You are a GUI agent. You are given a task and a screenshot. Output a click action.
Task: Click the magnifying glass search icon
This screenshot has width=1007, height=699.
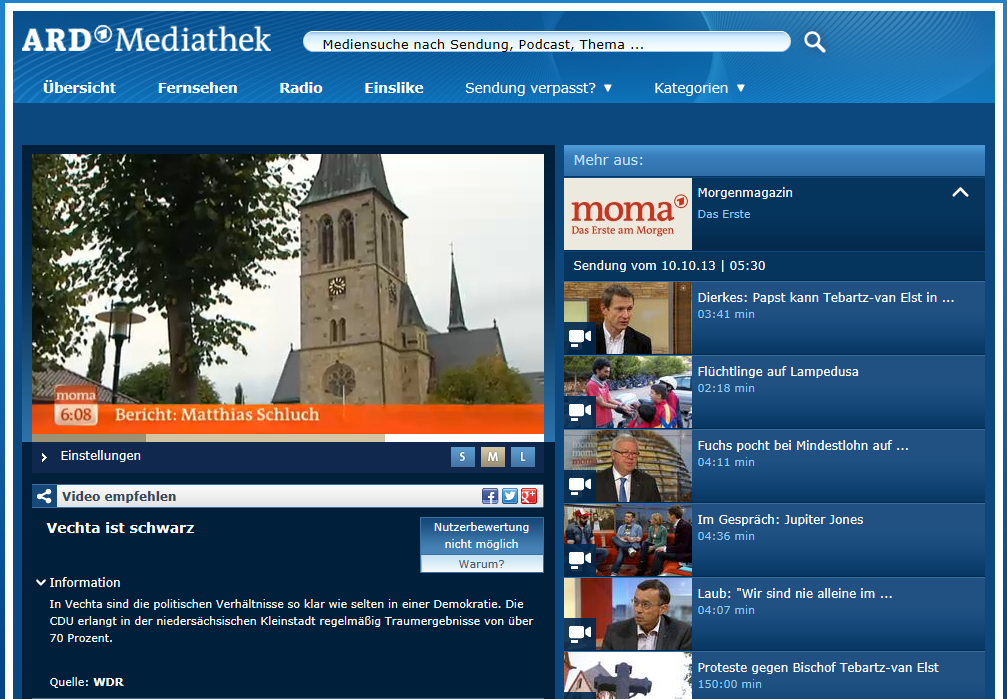814,42
